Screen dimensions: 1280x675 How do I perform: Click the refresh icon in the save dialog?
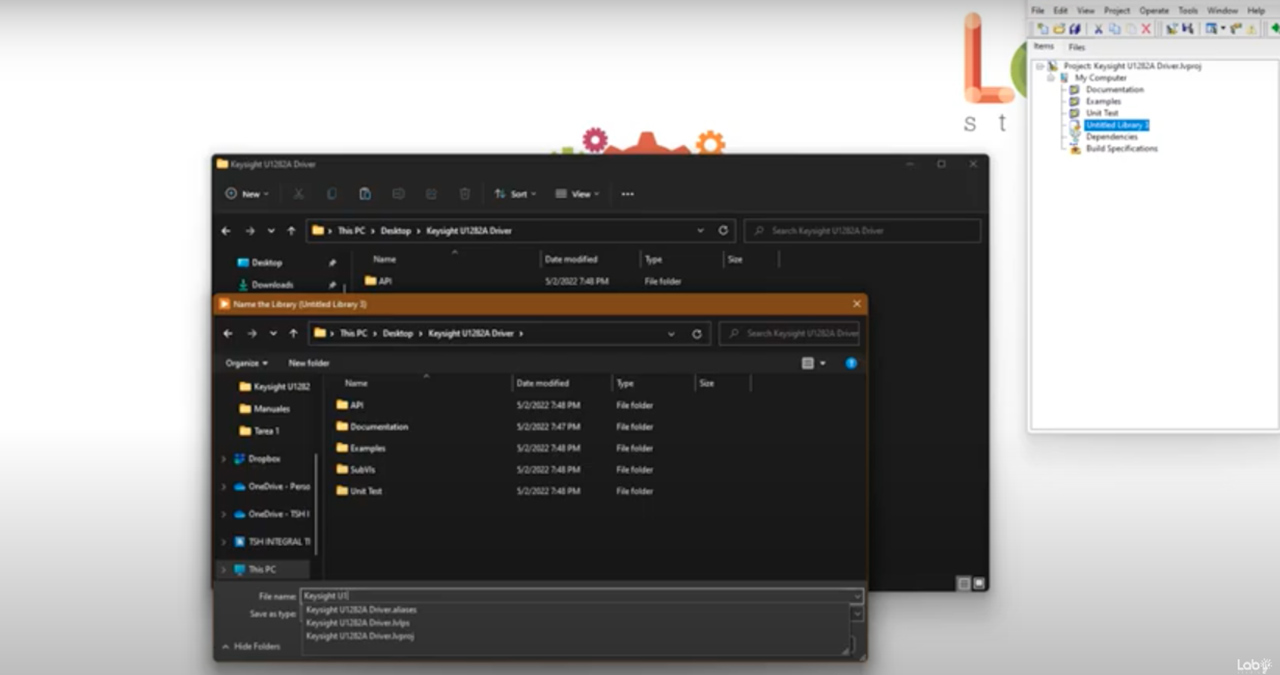697,334
